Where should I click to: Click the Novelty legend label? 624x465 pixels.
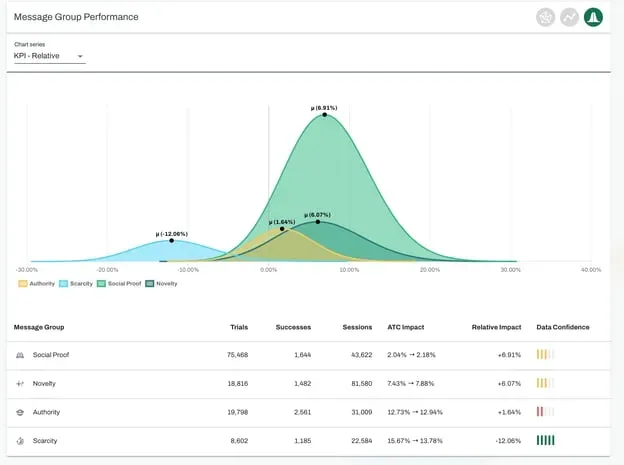(x=167, y=283)
